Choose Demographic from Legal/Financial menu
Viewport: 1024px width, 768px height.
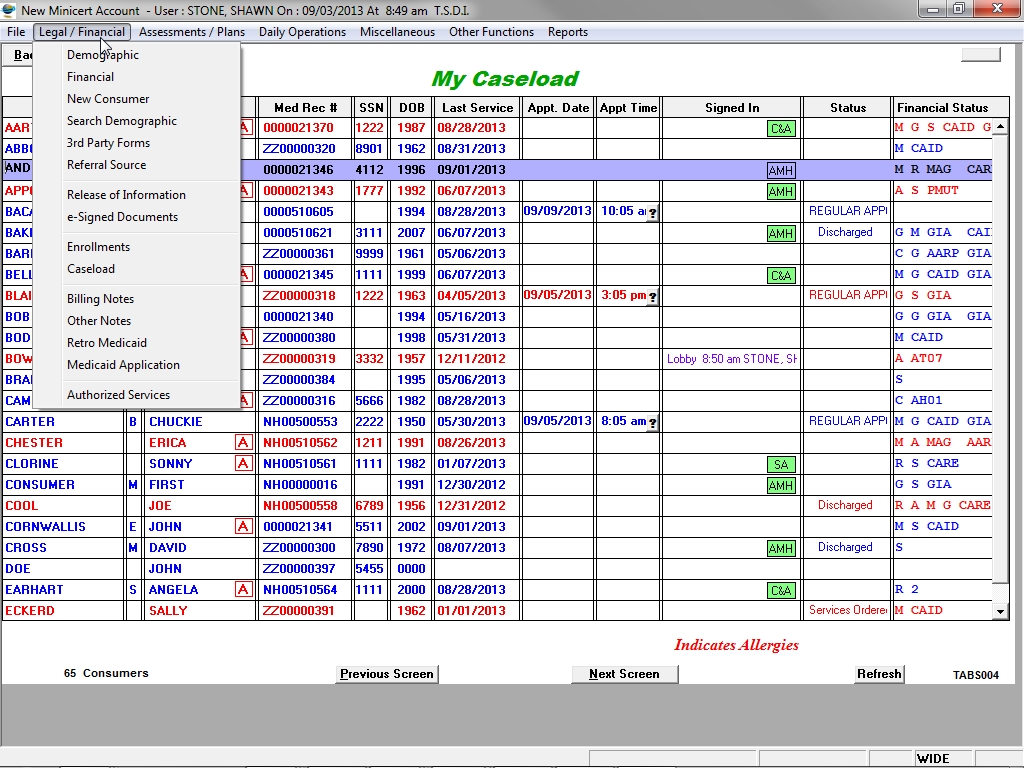[103, 55]
